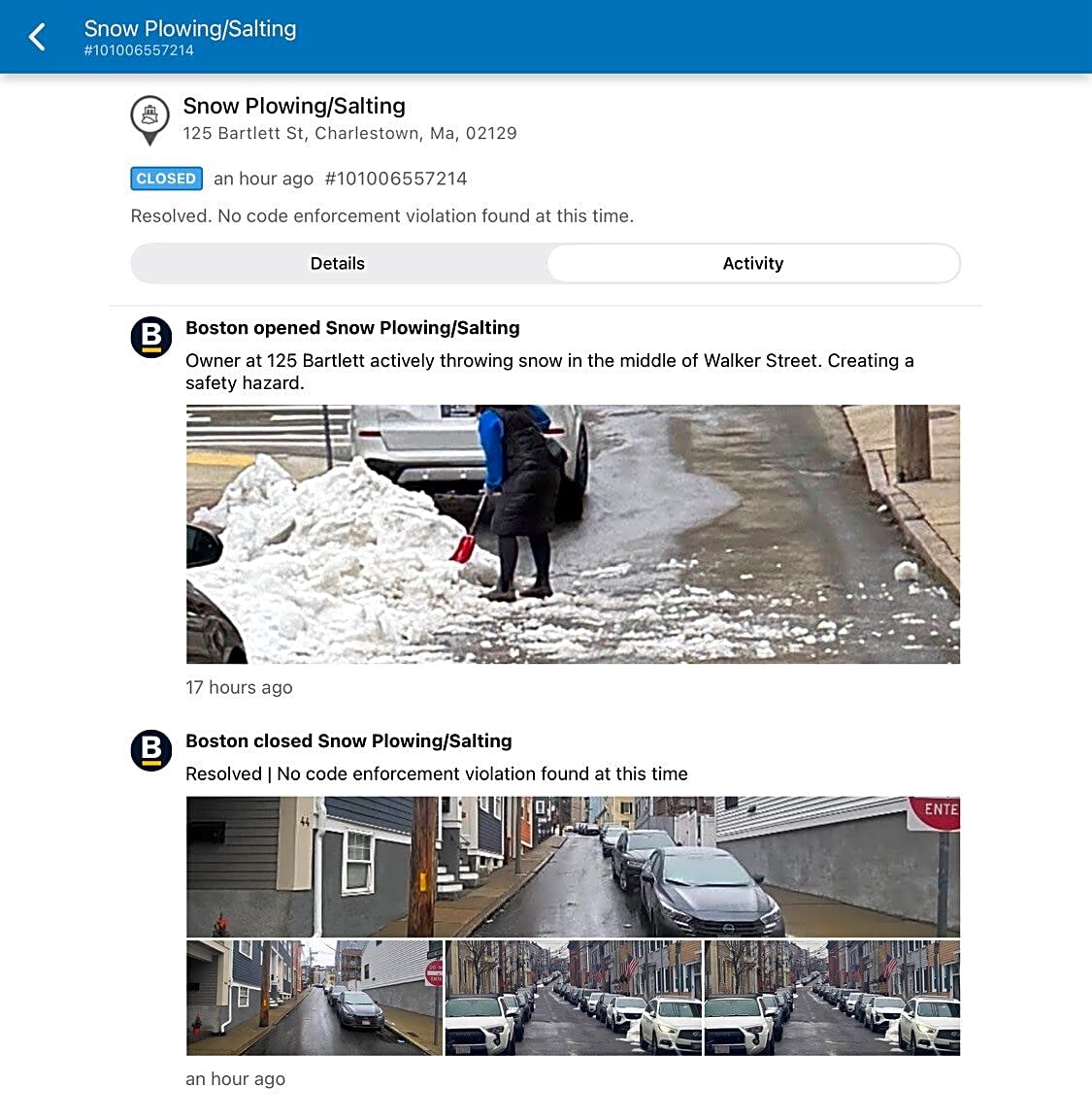This screenshot has height=1118, width=1092.
Task: Click the Boston 'B' avatar next to closed report
Action: click(x=150, y=751)
